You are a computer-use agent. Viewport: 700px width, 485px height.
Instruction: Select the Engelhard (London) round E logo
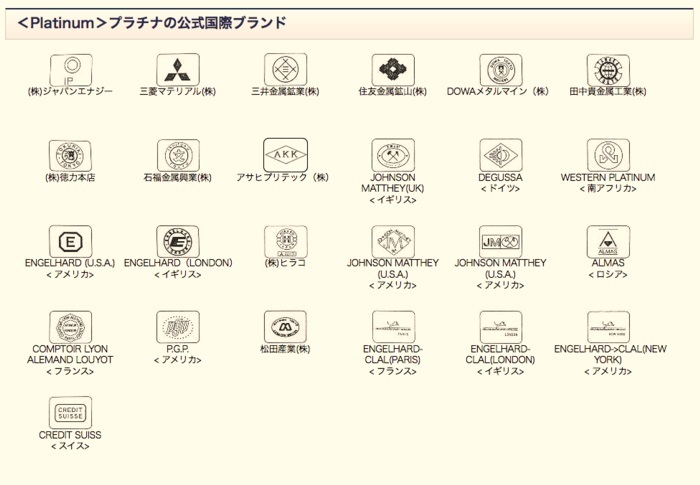pyautogui.click(x=178, y=242)
